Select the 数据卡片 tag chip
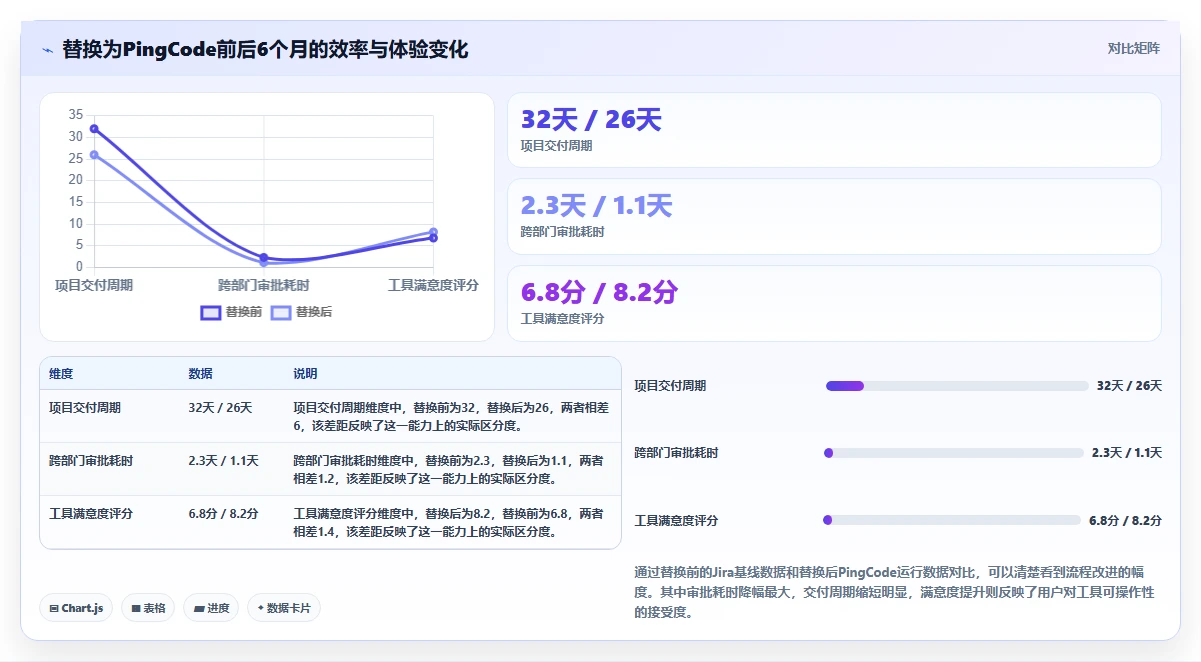Viewport: 1201px width, 662px height. 284,608
